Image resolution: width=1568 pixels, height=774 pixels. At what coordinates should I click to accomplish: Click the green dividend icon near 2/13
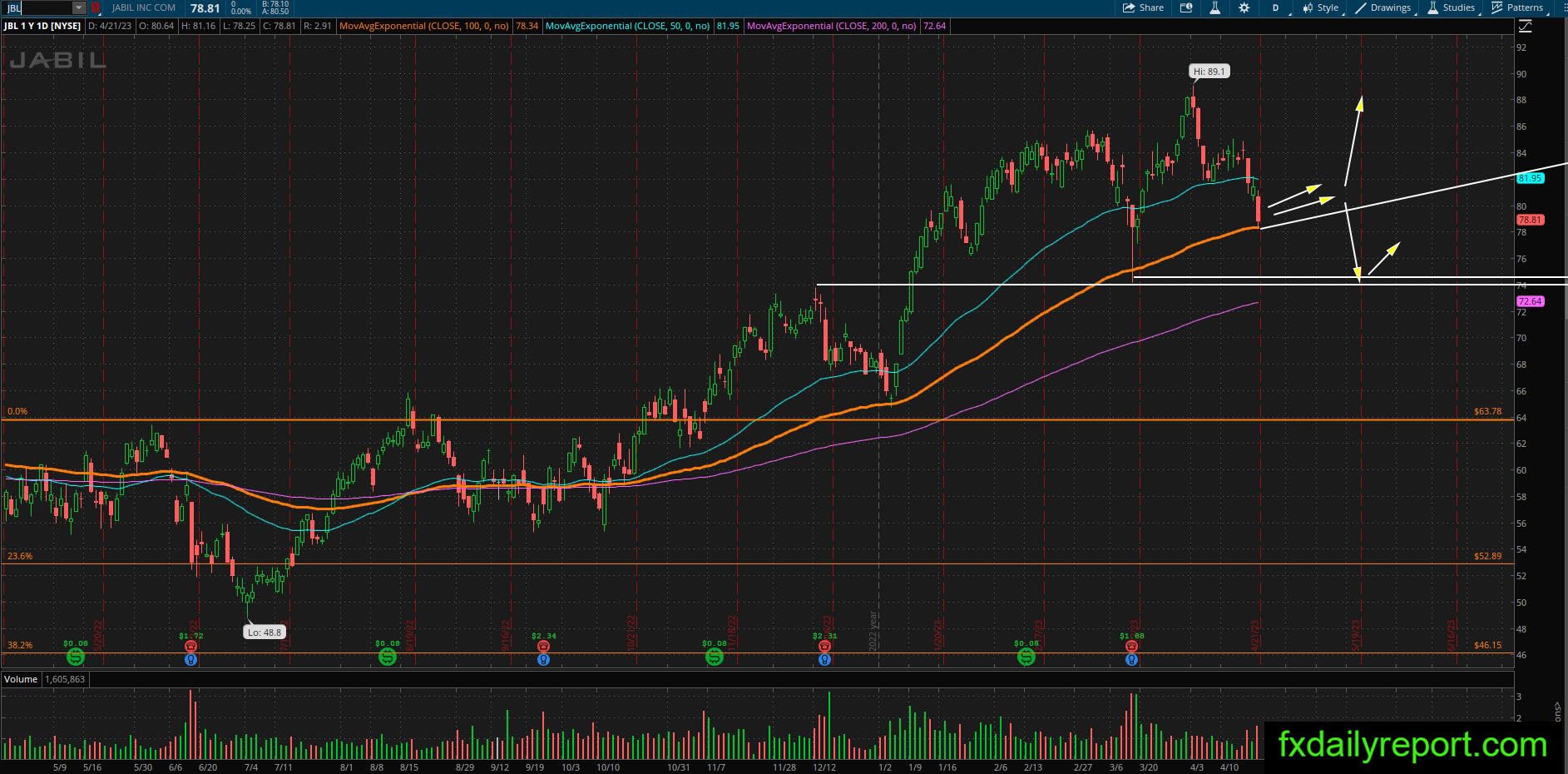[x=1026, y=657]
